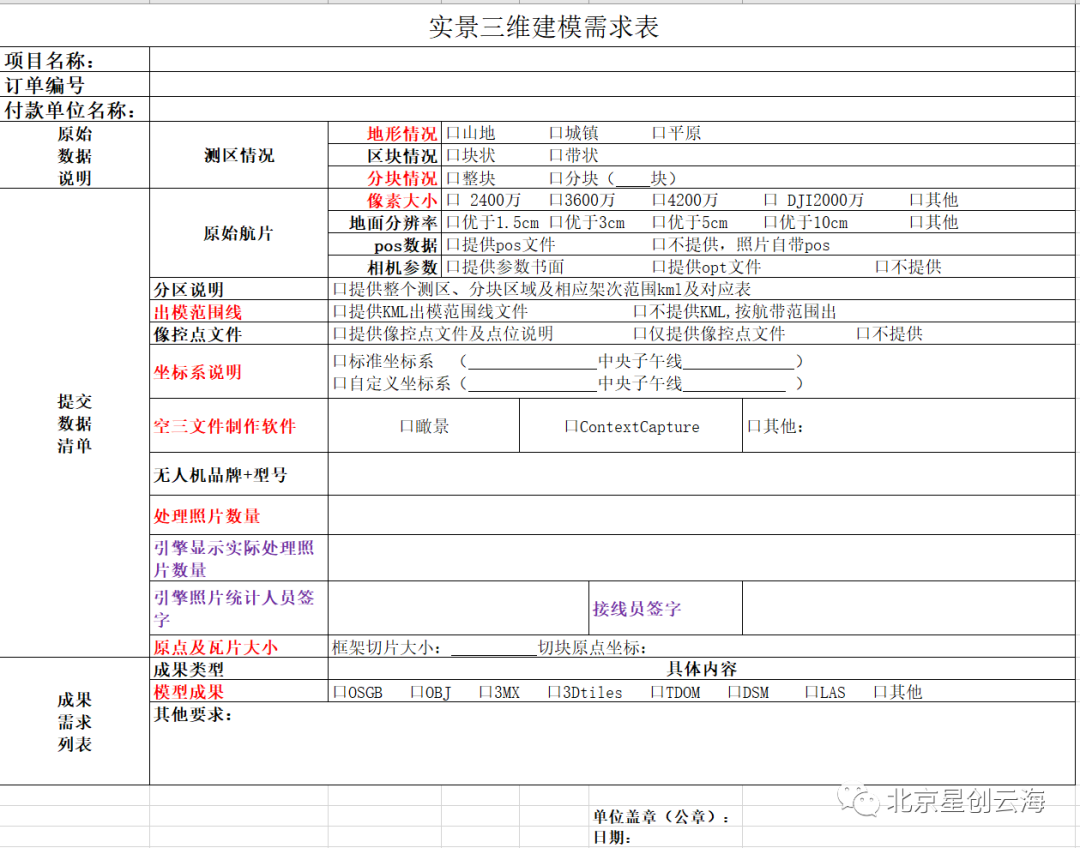Select the DSM output checkbox

[x=734, y=692]
